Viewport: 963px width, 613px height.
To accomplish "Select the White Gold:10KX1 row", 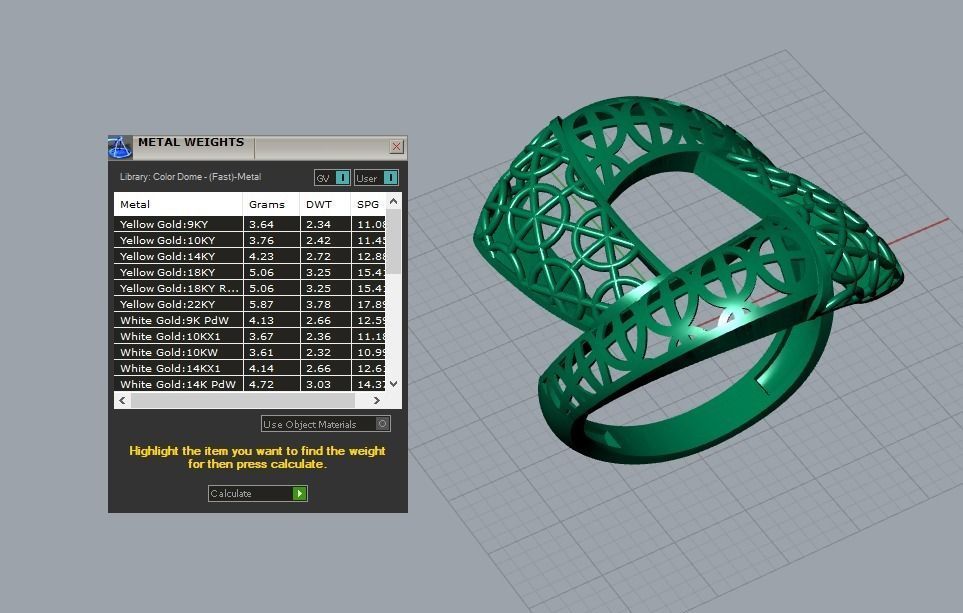I will click(249, 336).
